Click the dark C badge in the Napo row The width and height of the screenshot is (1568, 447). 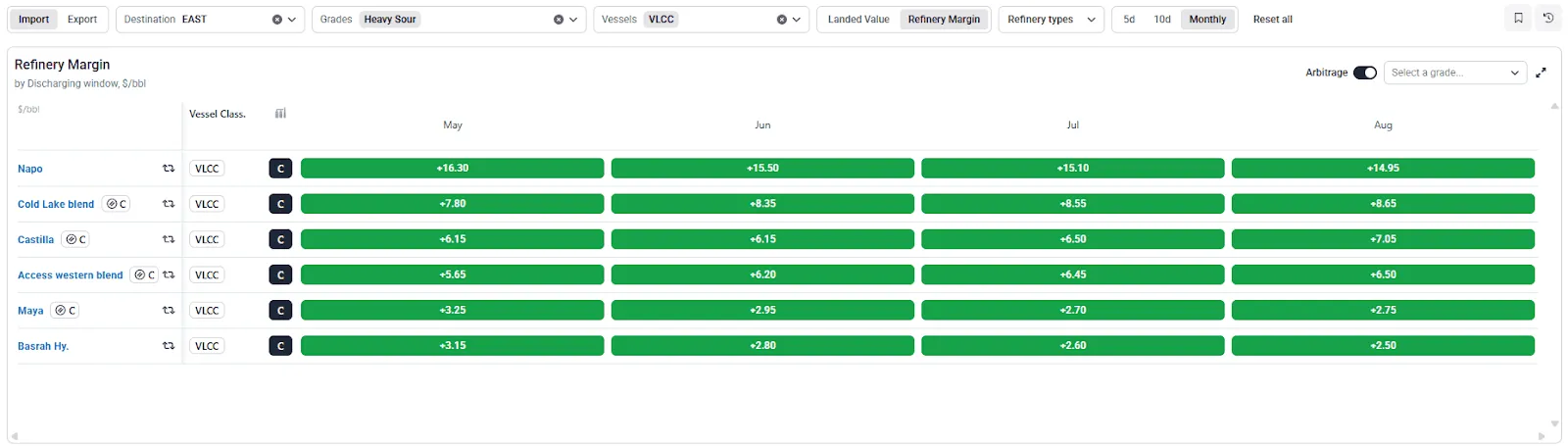point(280,169)
